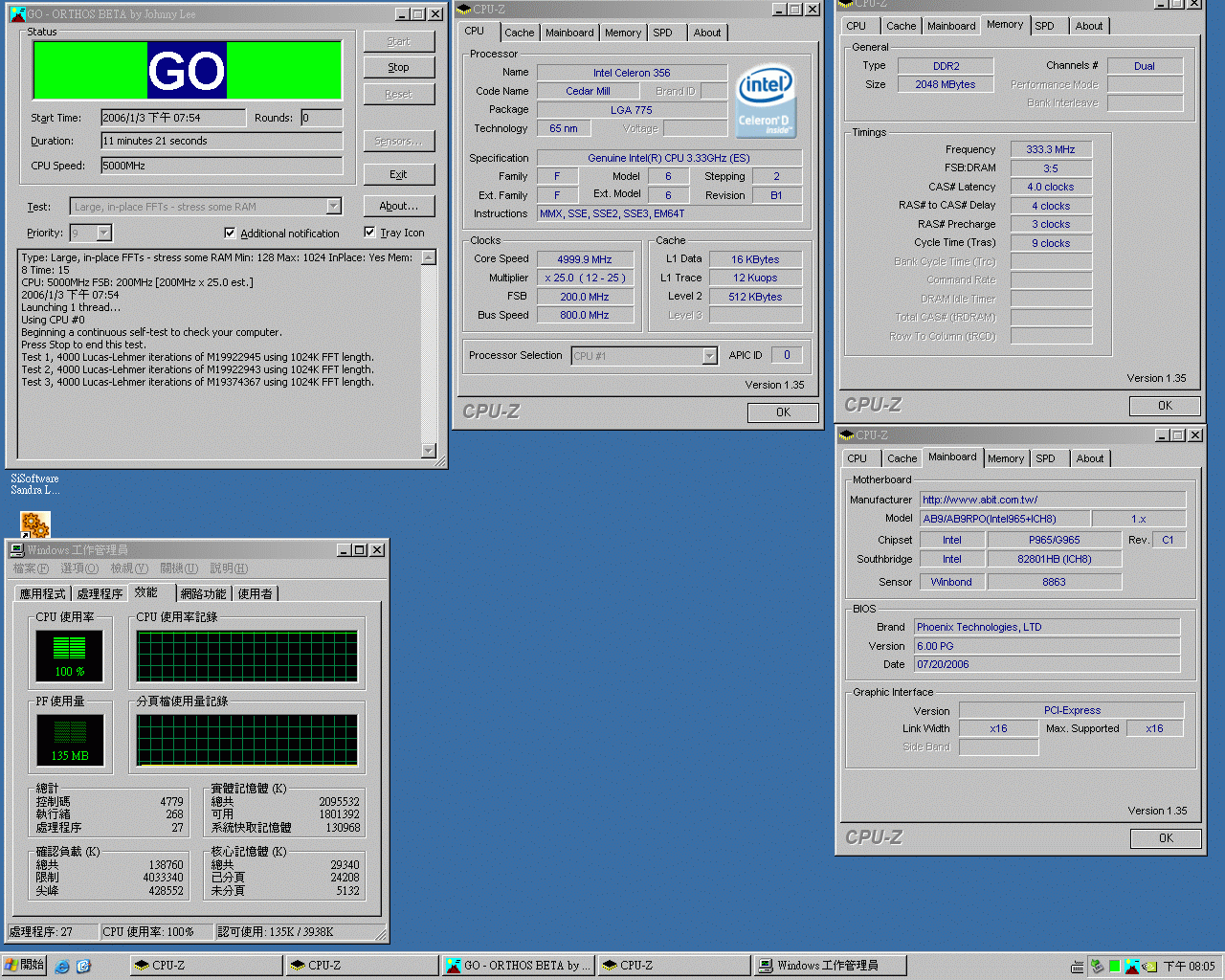Select 使用者 tab in Task Manager
The width and height of the screenshot is (1225, 980).
point(255,594)
